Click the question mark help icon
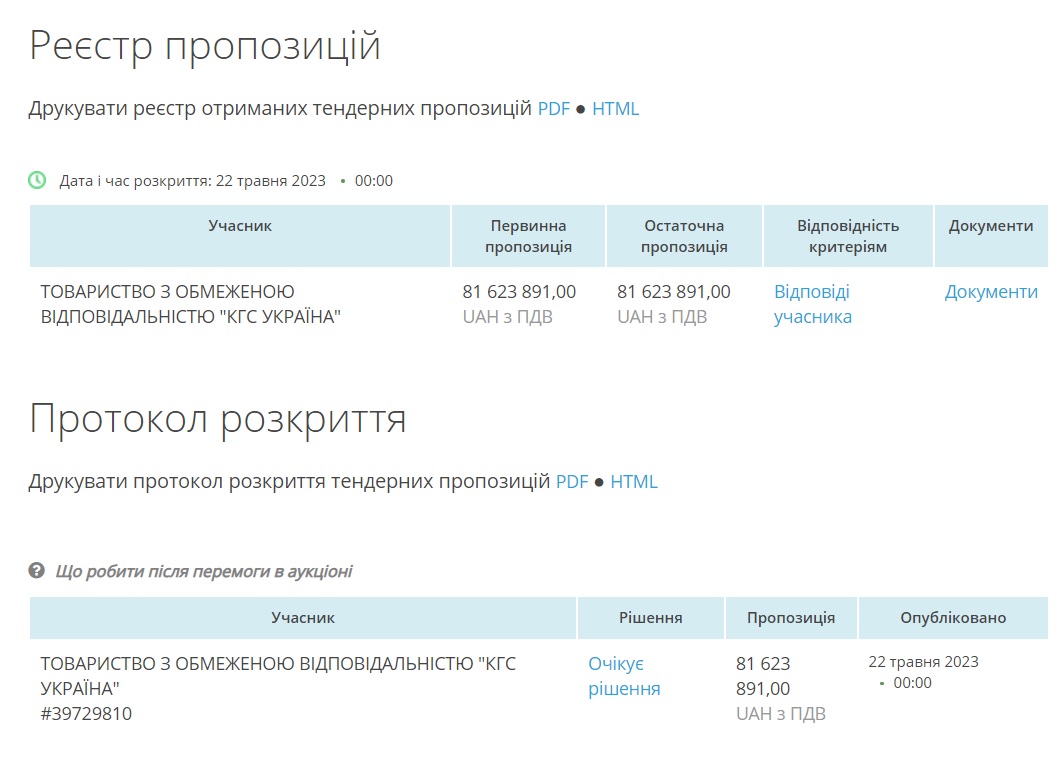Viewport: 1059px width, 757px height. (x=37, y=571)
